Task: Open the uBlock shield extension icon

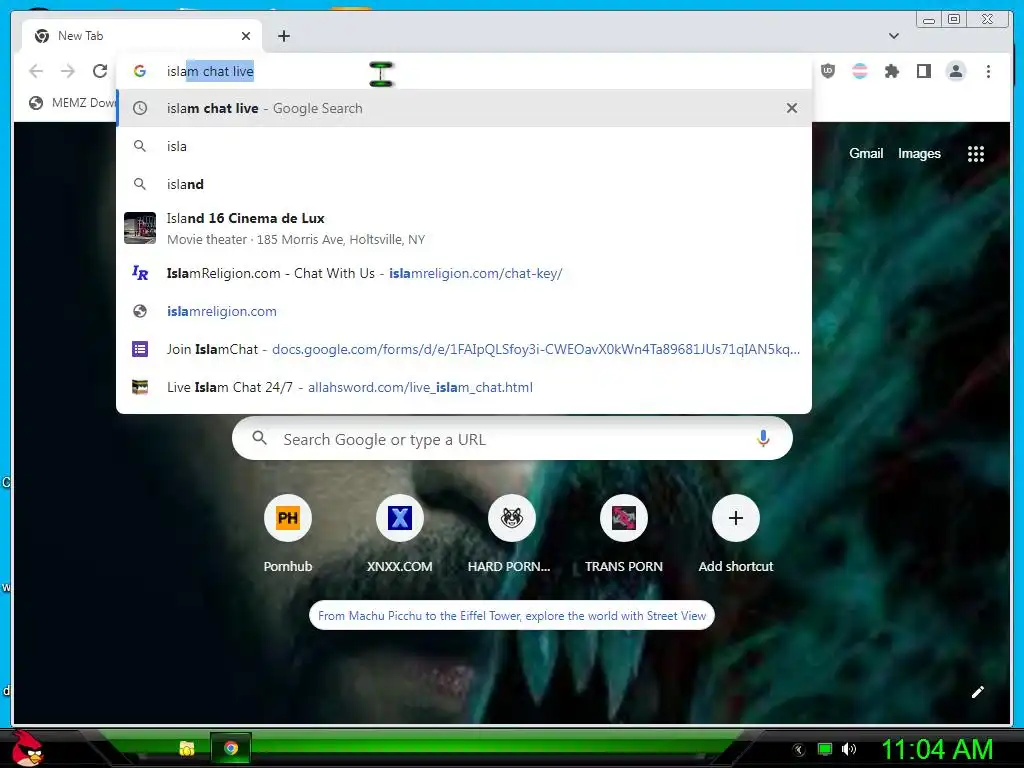Action: (x=828, y=71)
